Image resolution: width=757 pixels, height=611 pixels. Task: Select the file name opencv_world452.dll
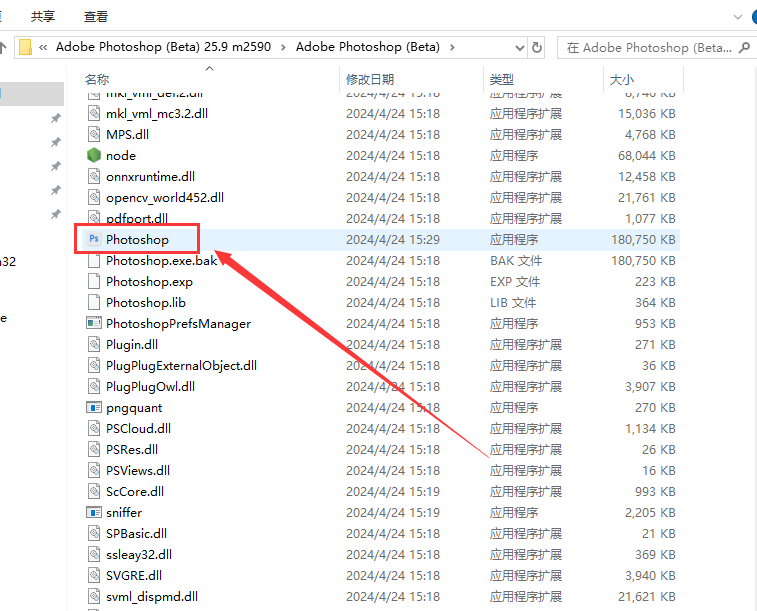pos(165,197)
